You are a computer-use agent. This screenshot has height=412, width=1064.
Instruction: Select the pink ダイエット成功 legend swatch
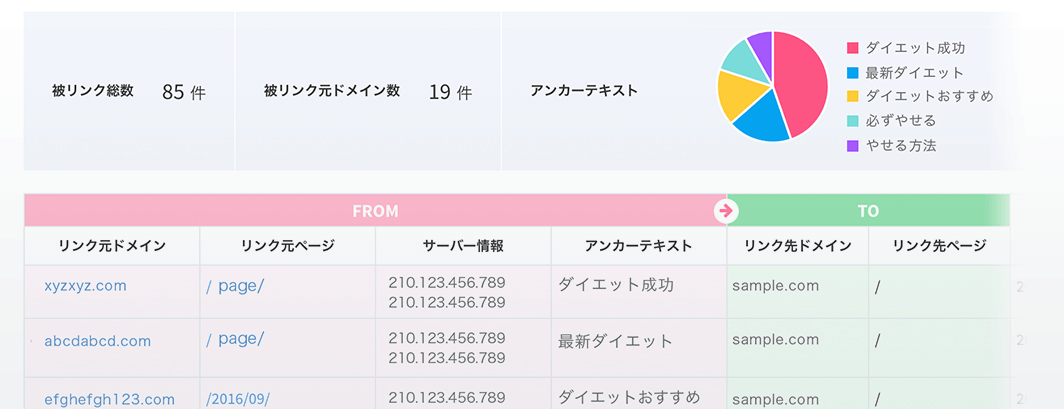pos(853,48)
